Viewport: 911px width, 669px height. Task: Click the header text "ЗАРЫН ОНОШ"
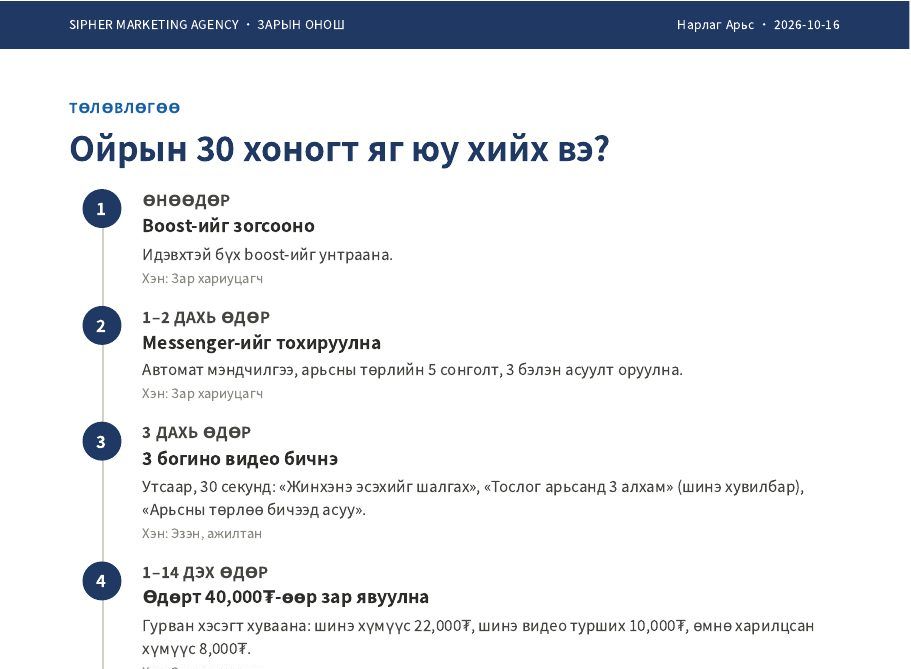point(301,24)
